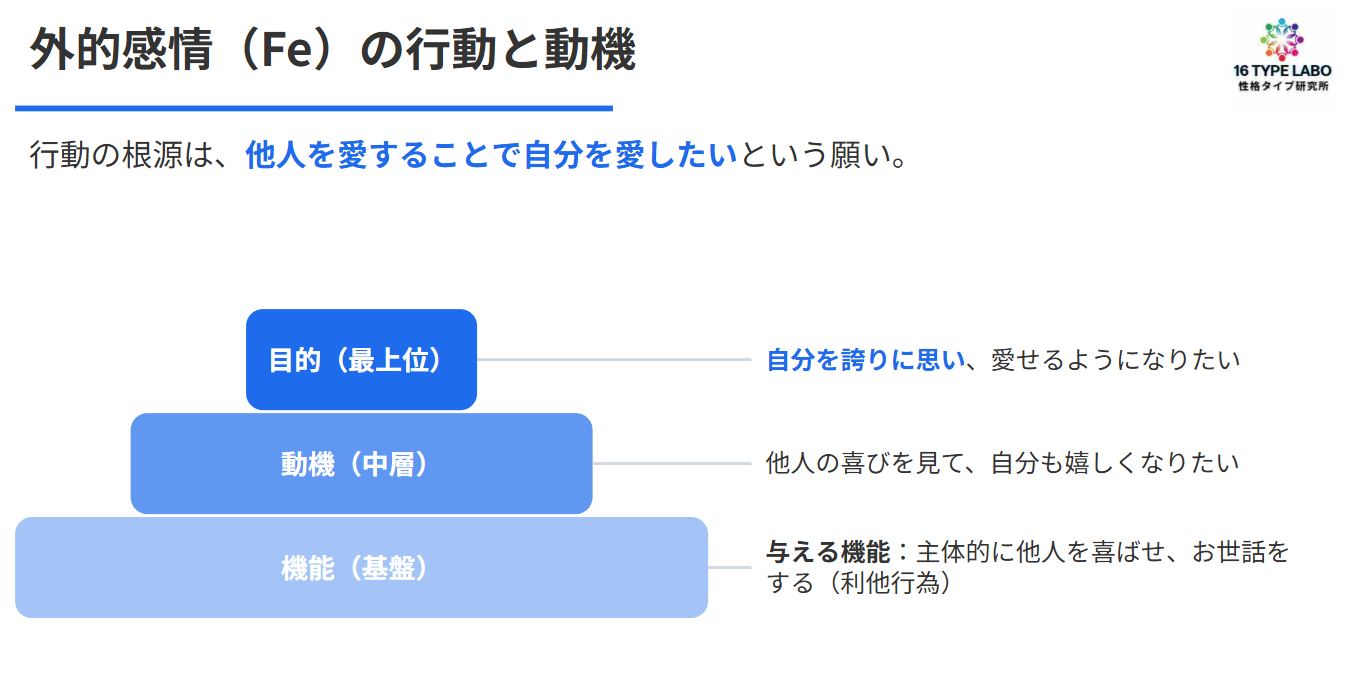The width and height of the screenshot is (1357, 698).
Task: Click the blue underline below the title
Action: (x=313, y=108)
